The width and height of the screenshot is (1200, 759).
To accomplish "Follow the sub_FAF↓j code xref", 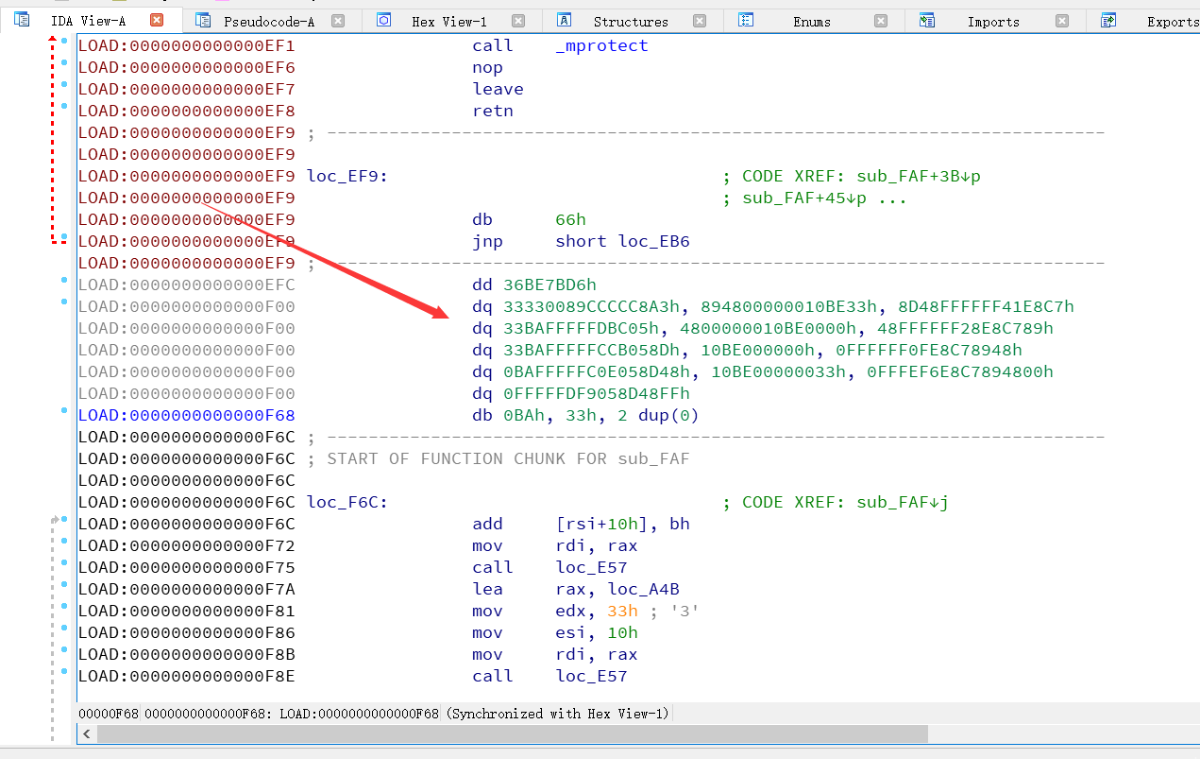I will coord(903,502).
